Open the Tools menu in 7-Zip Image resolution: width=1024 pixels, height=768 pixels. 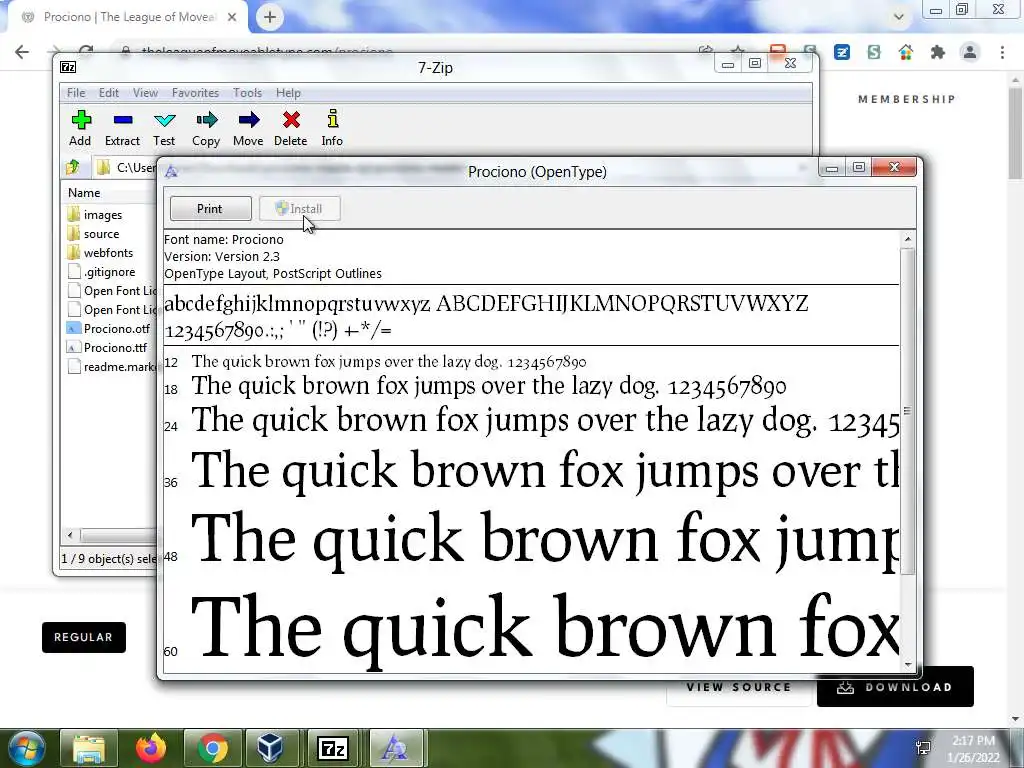tap(247, 93)
